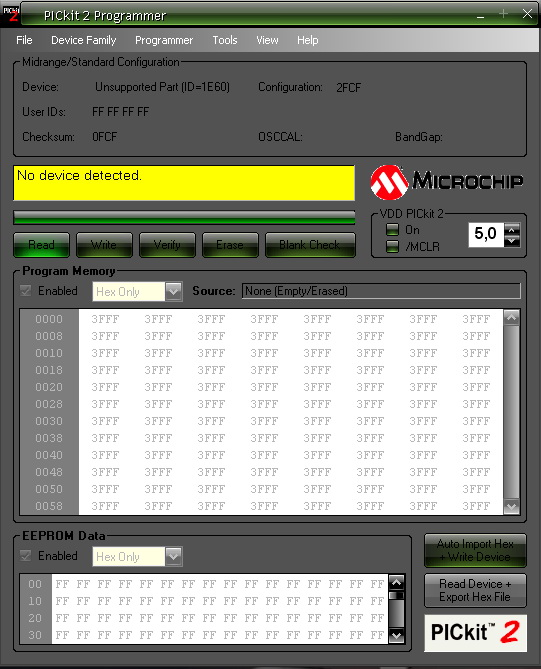Click Program Memory address 0028

pos(49,404)
